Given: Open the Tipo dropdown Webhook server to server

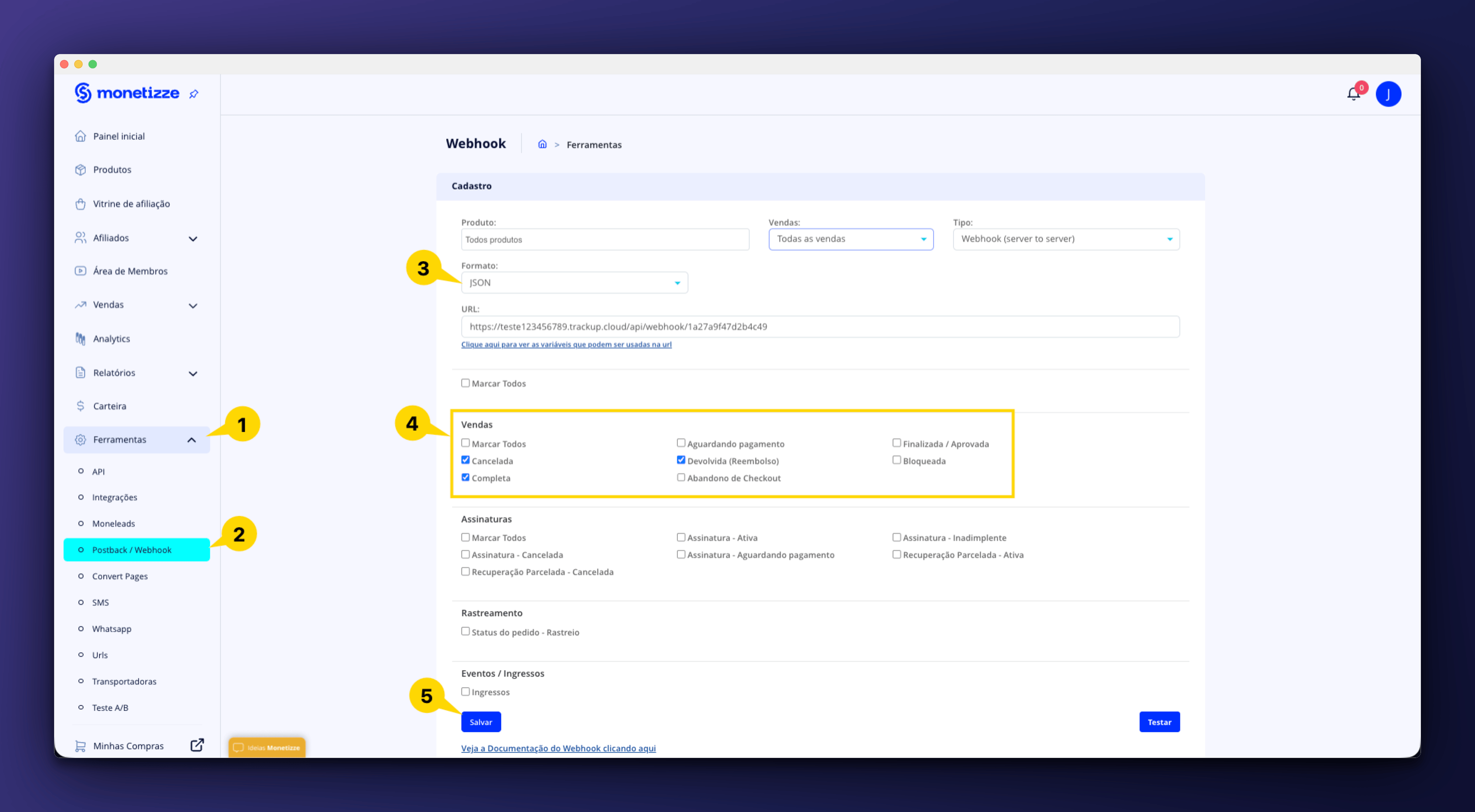Looking at the screenshot, I should (x=1066, y=239).
